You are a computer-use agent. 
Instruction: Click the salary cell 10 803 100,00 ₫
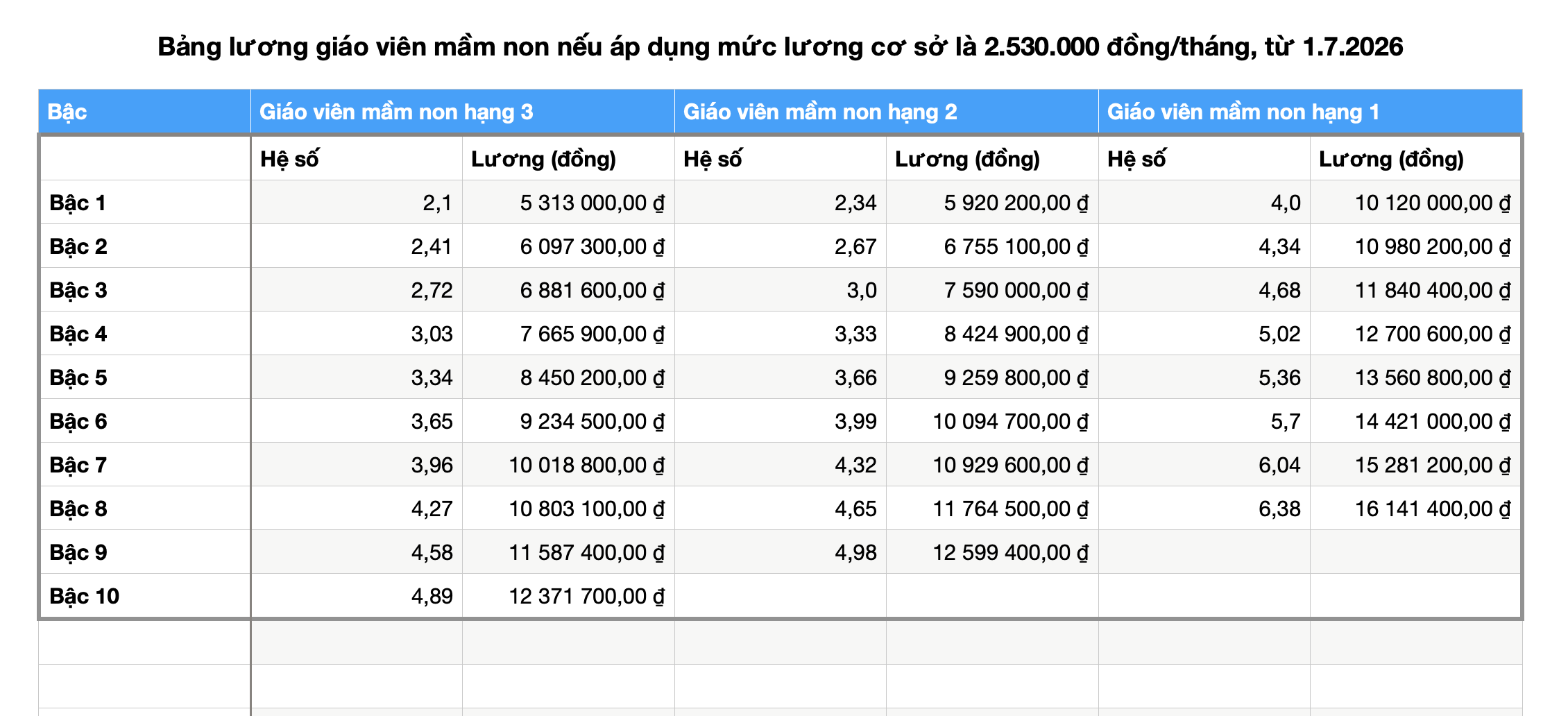click(x=568, y=509)
